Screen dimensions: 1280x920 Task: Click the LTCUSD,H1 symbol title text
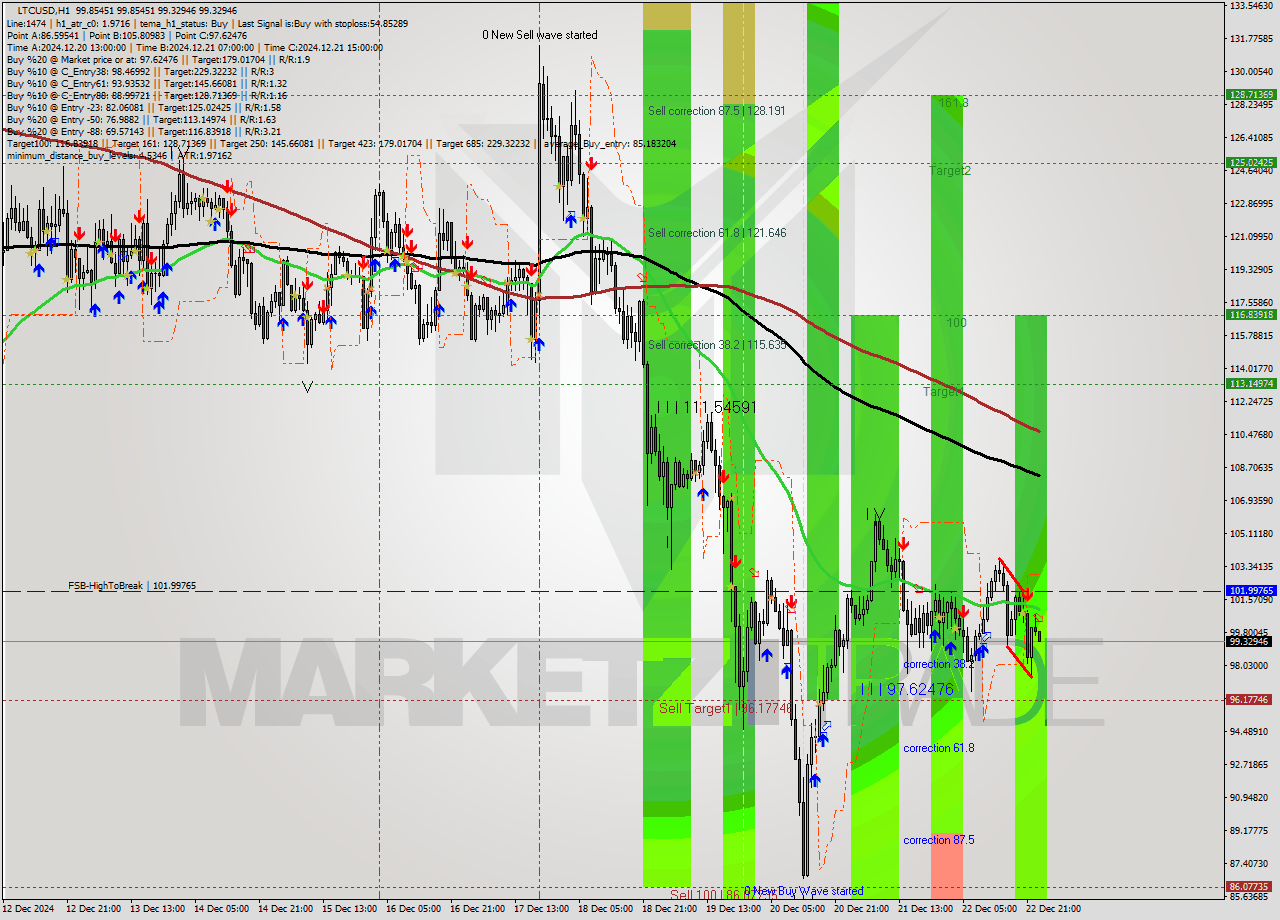pos(45,9)
